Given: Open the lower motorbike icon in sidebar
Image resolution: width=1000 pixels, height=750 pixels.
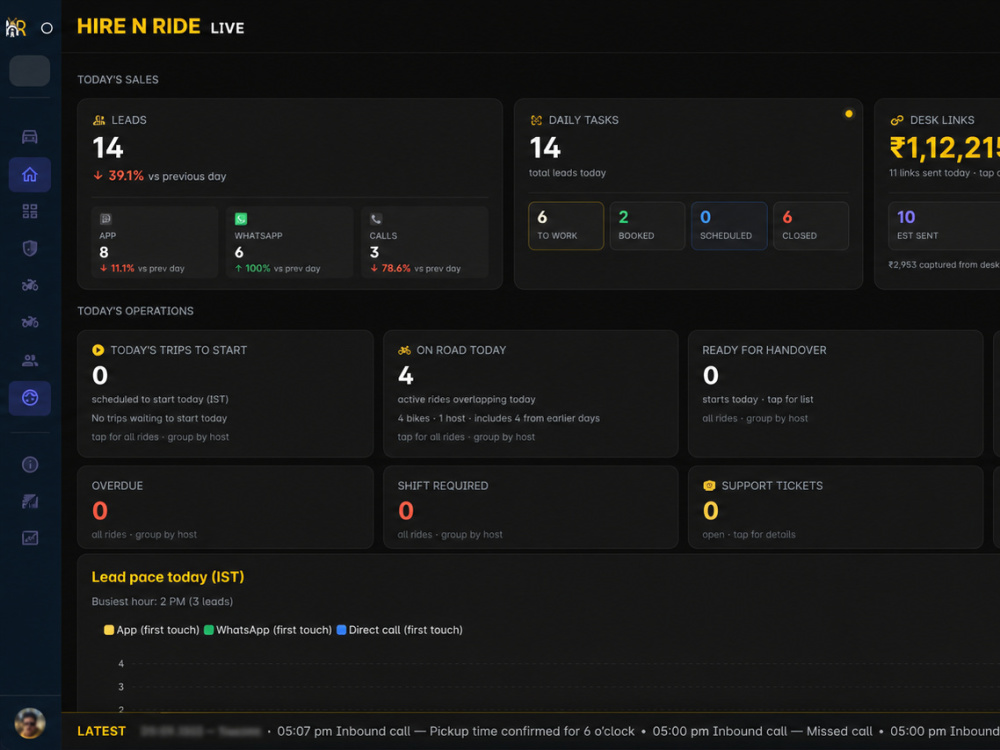Looking at the screenshot, I should [x=29, y=322].
